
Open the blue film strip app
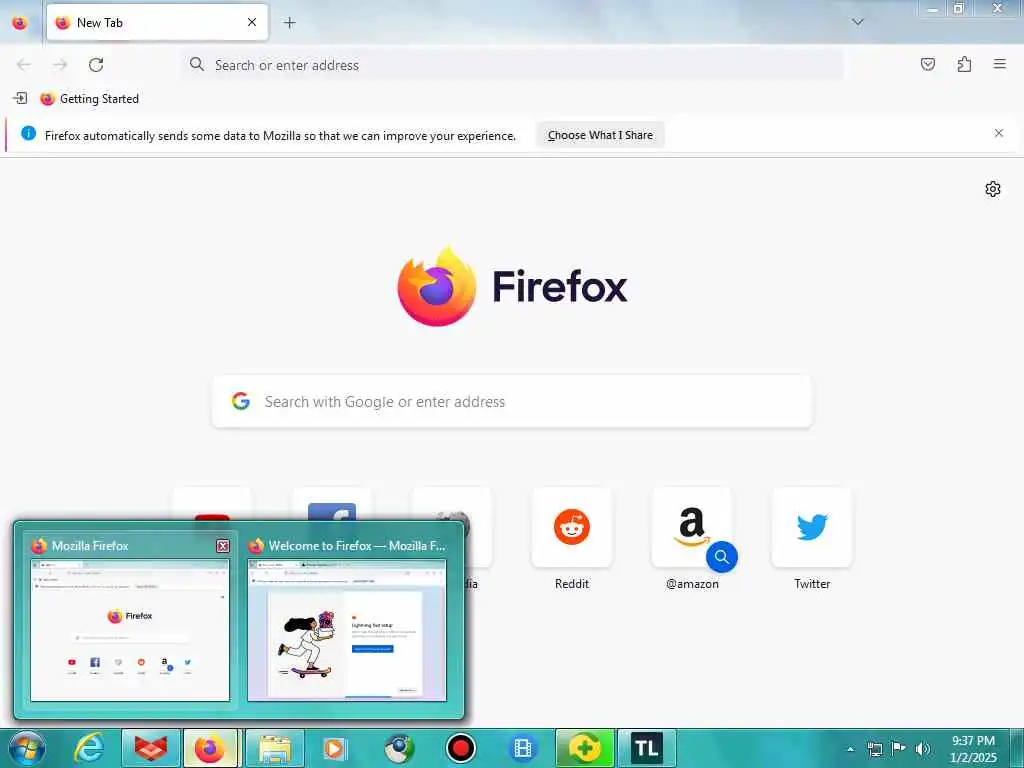pyautogui.click(x=522, y=748)
